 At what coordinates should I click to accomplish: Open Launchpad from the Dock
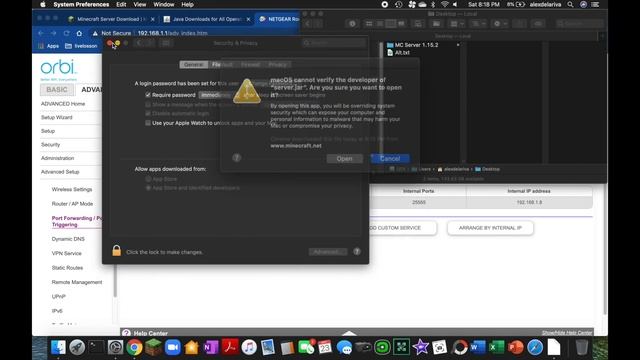click(x=77, y=347)
